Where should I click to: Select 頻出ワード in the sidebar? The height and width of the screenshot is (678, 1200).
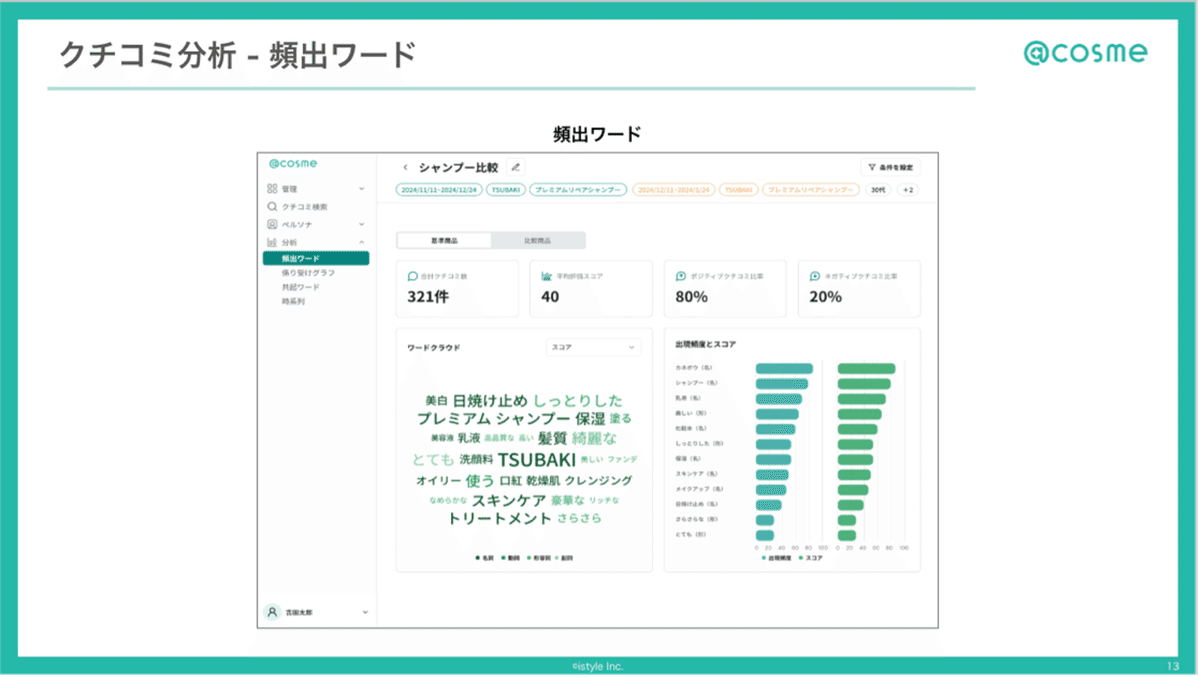point(316,258)
